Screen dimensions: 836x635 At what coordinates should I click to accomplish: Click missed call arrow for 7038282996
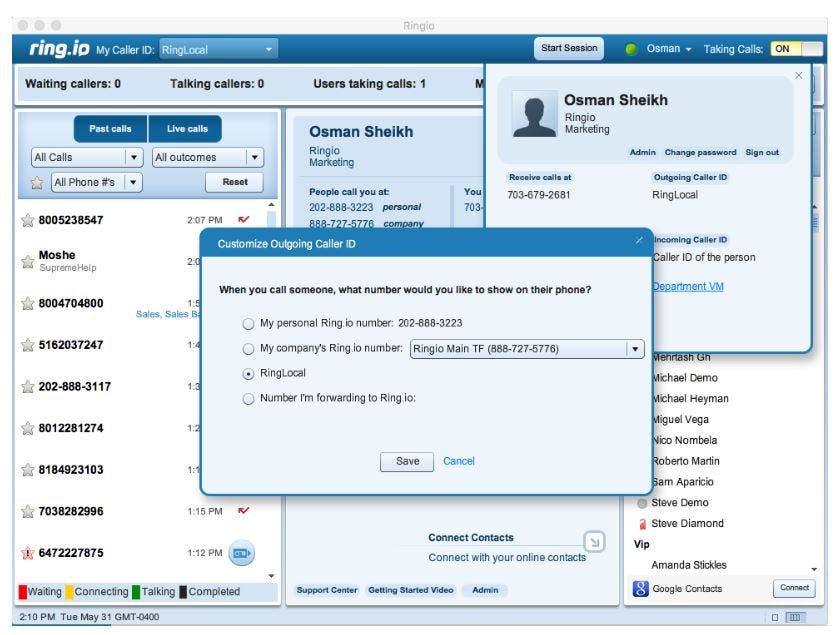coord(244,510)
